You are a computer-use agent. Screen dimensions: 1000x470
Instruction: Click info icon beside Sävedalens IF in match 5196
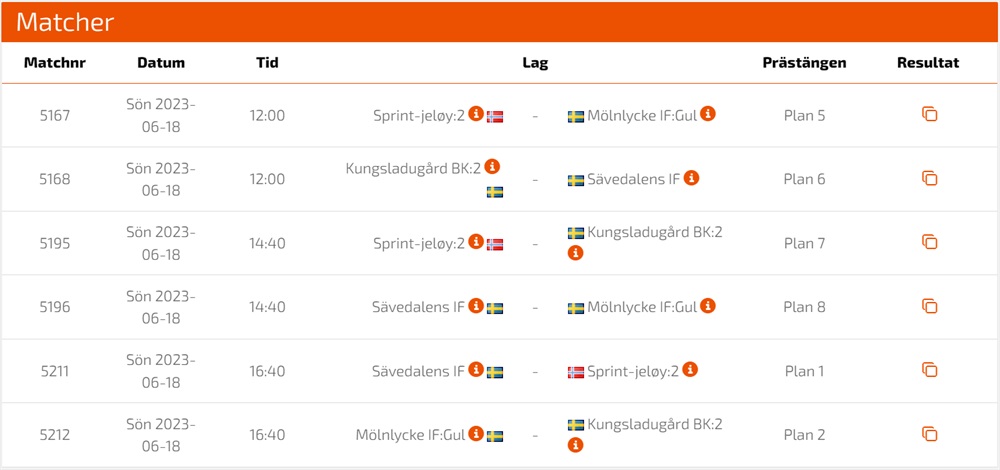tap(476, 306)
